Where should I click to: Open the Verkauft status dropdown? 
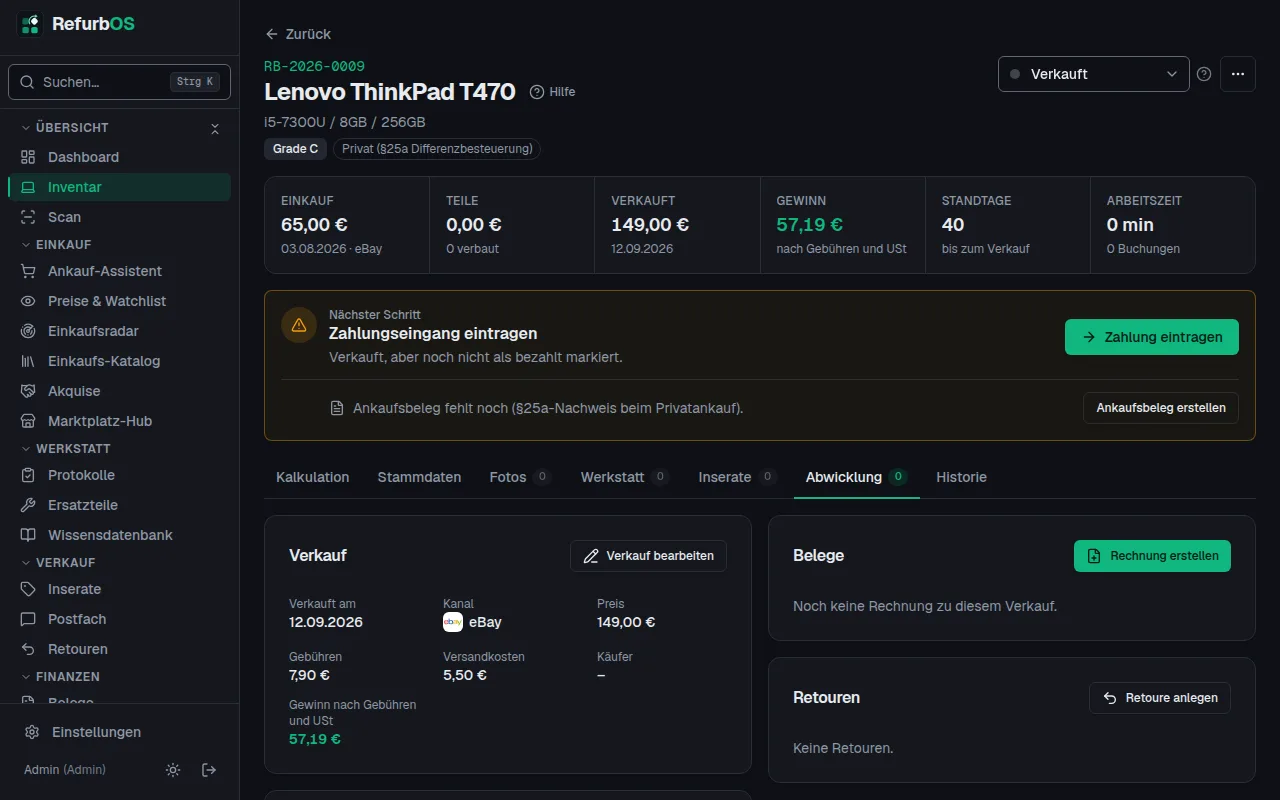1094,74
